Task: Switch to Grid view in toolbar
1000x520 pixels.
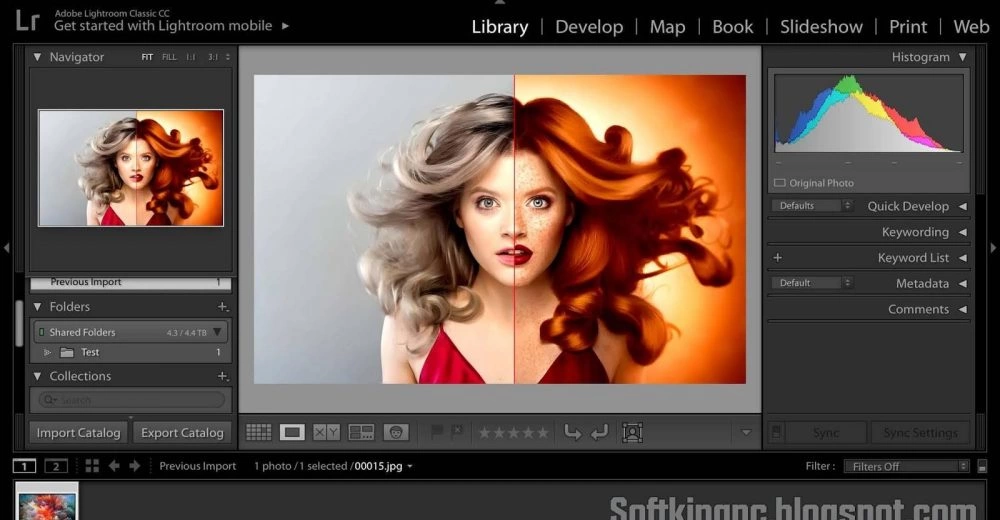Action: [x=259, y=433]
